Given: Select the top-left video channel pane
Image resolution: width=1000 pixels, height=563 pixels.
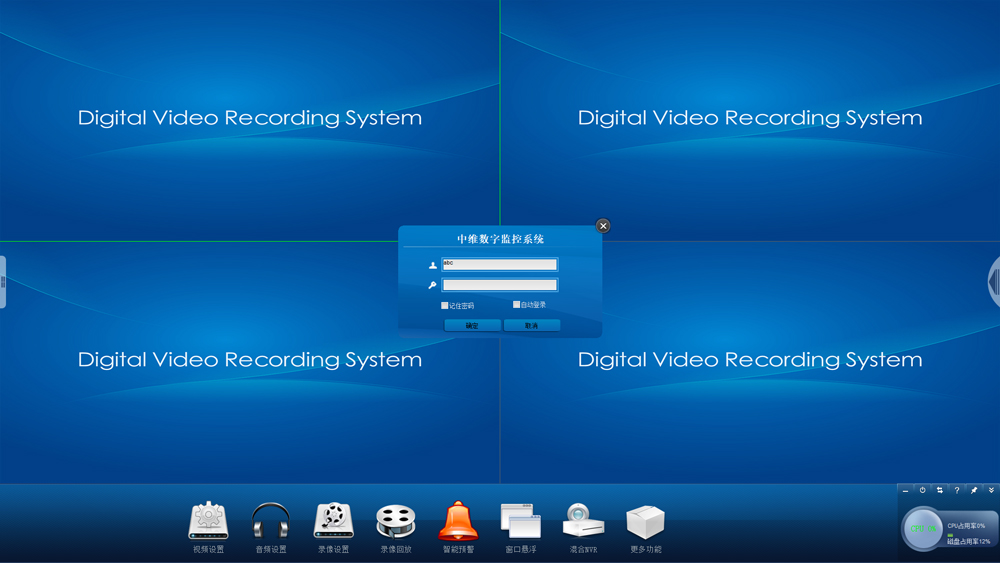Looking at the screenshot, I should click(x=249, y=121).
